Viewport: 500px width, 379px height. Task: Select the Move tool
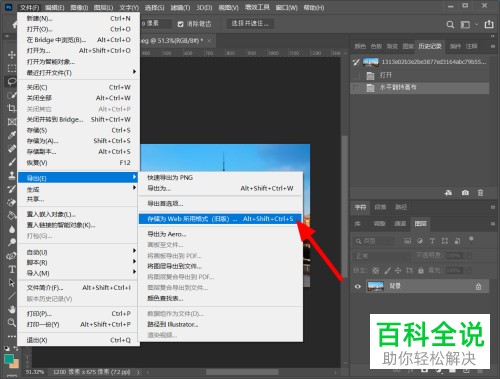12,54
